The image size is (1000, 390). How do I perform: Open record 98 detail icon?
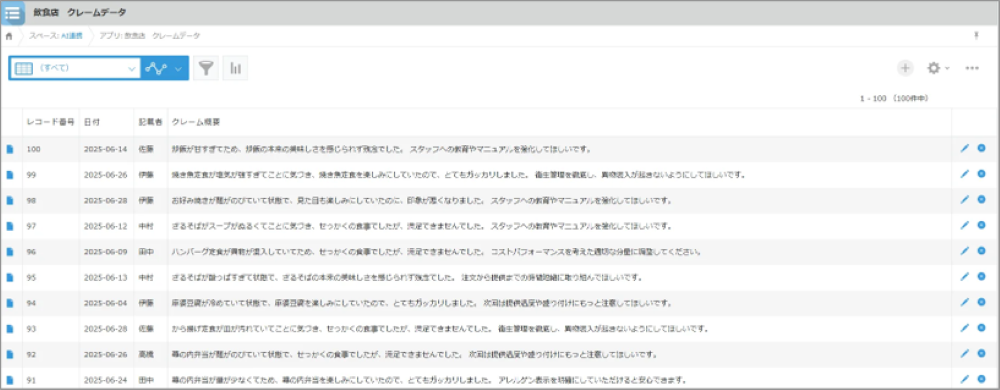(x=10, y=200)
